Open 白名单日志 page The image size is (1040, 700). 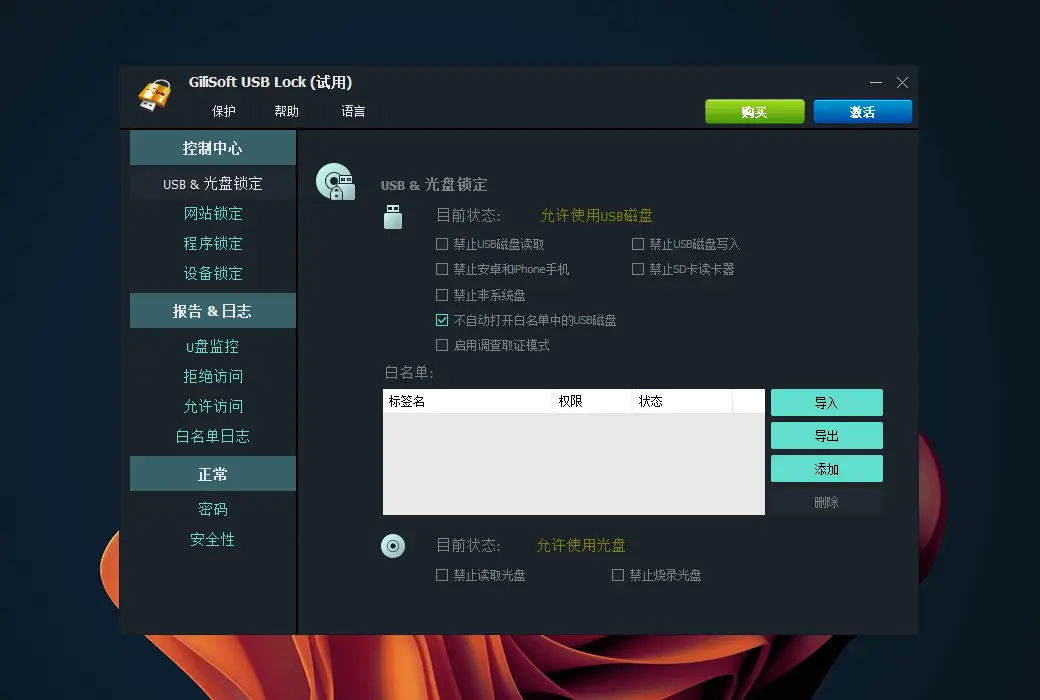click(x=212, y=436)
